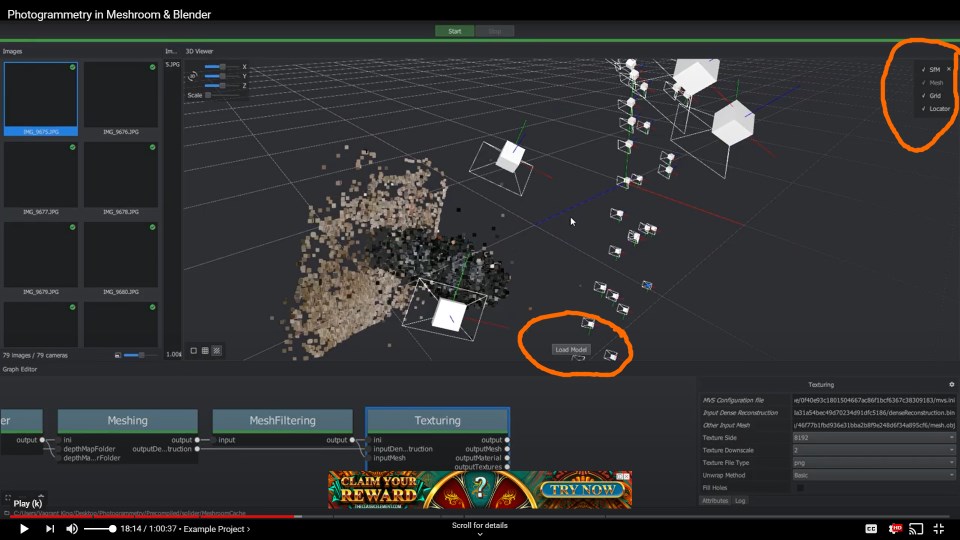This screenshot has width=960, height=540.
Task: Click the Try Now ad button
Action: point(582,489)
